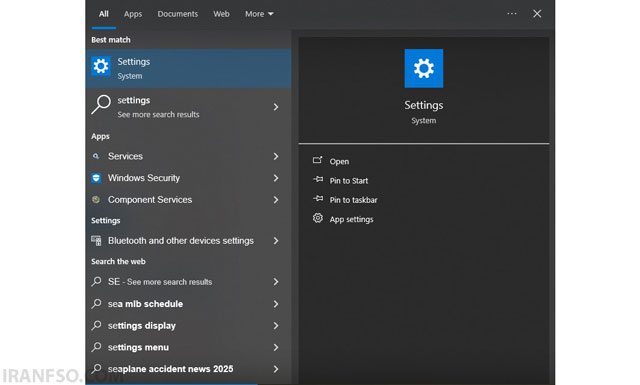The height and width of the screenshot is (385, 640).
Task: Click the search icon next to 'sea mlb schedule'
Action: [96, 304]
